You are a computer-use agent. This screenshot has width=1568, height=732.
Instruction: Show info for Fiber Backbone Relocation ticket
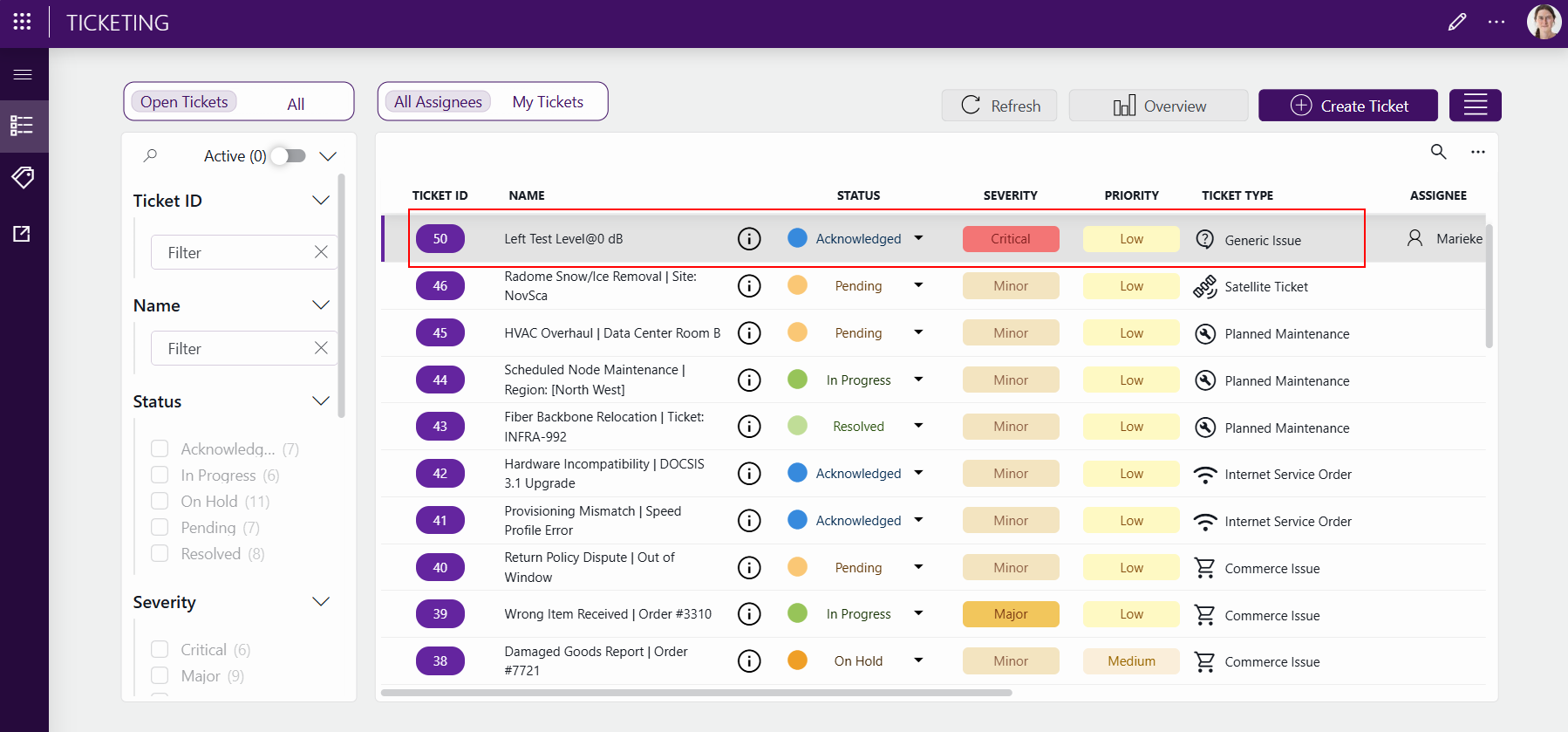coord(749,426)
